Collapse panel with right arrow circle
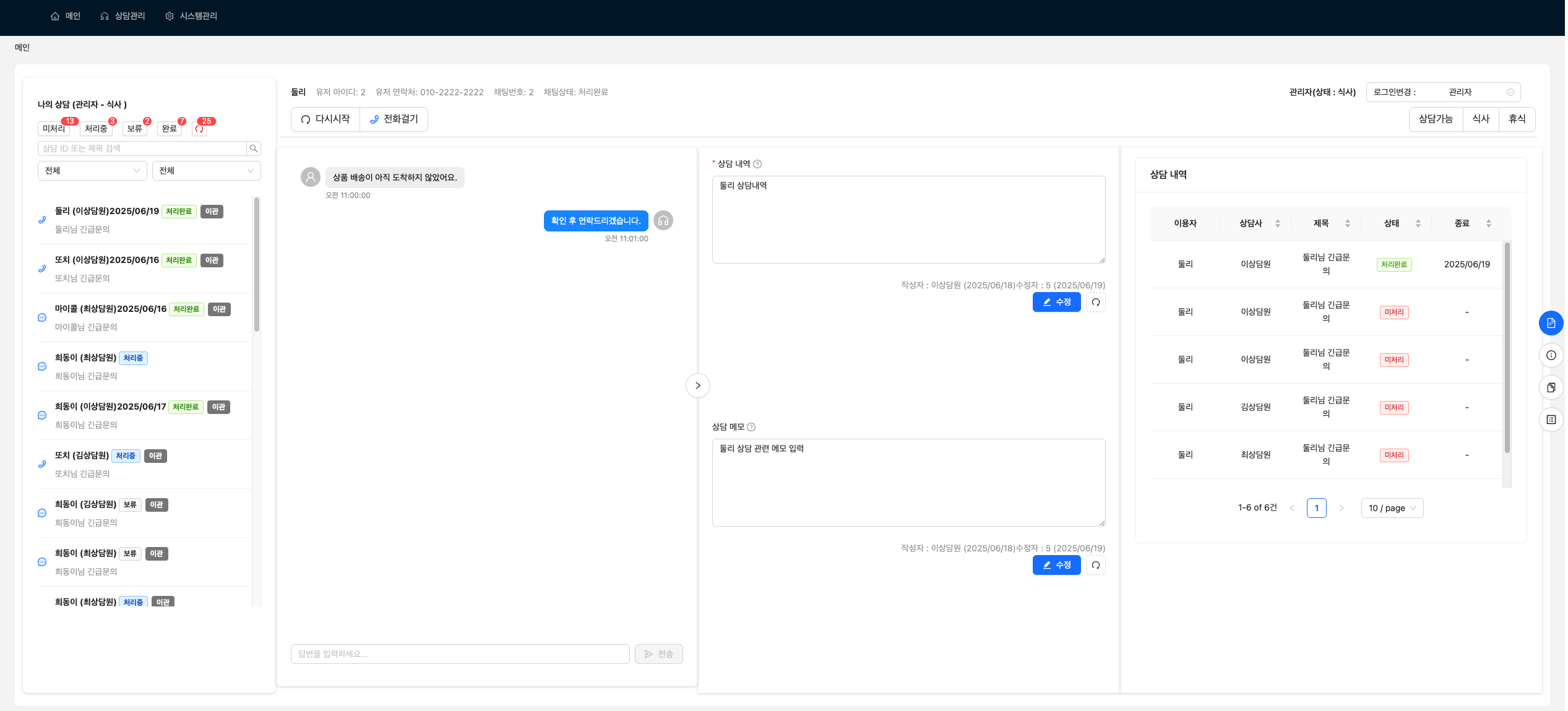This screenshot has height=711, width=1568. [697, 386]
